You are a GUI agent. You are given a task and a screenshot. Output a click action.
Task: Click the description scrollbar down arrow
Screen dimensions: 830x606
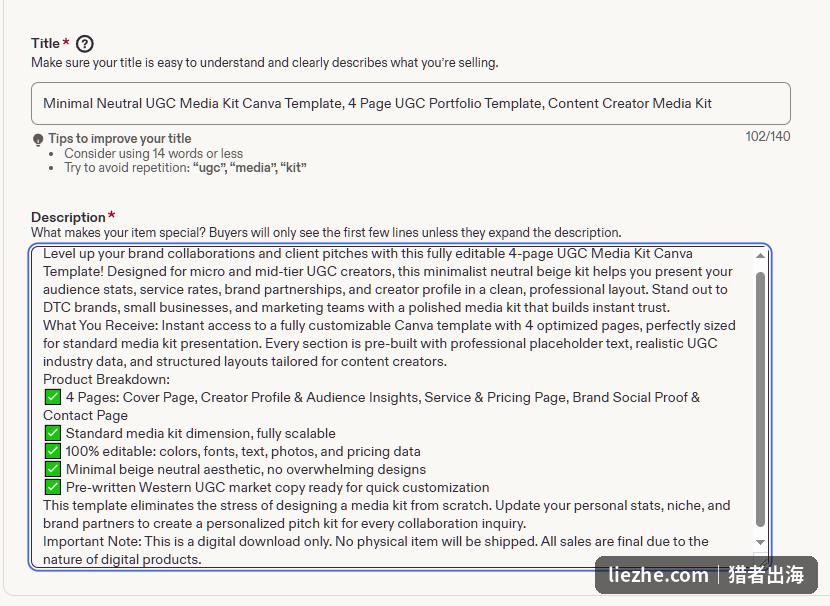pos(760,542)
